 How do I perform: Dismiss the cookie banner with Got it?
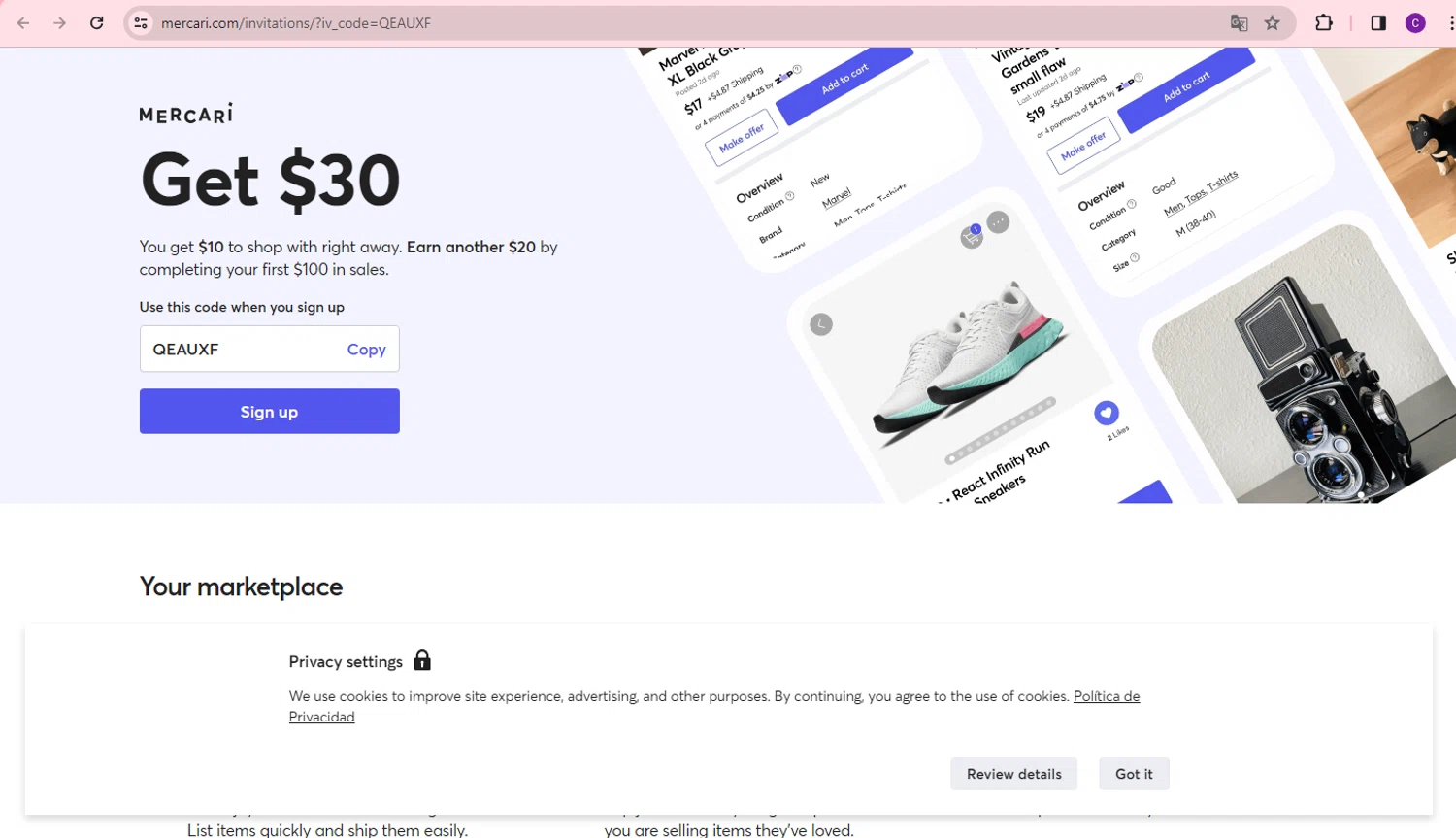click(1134, 774)
